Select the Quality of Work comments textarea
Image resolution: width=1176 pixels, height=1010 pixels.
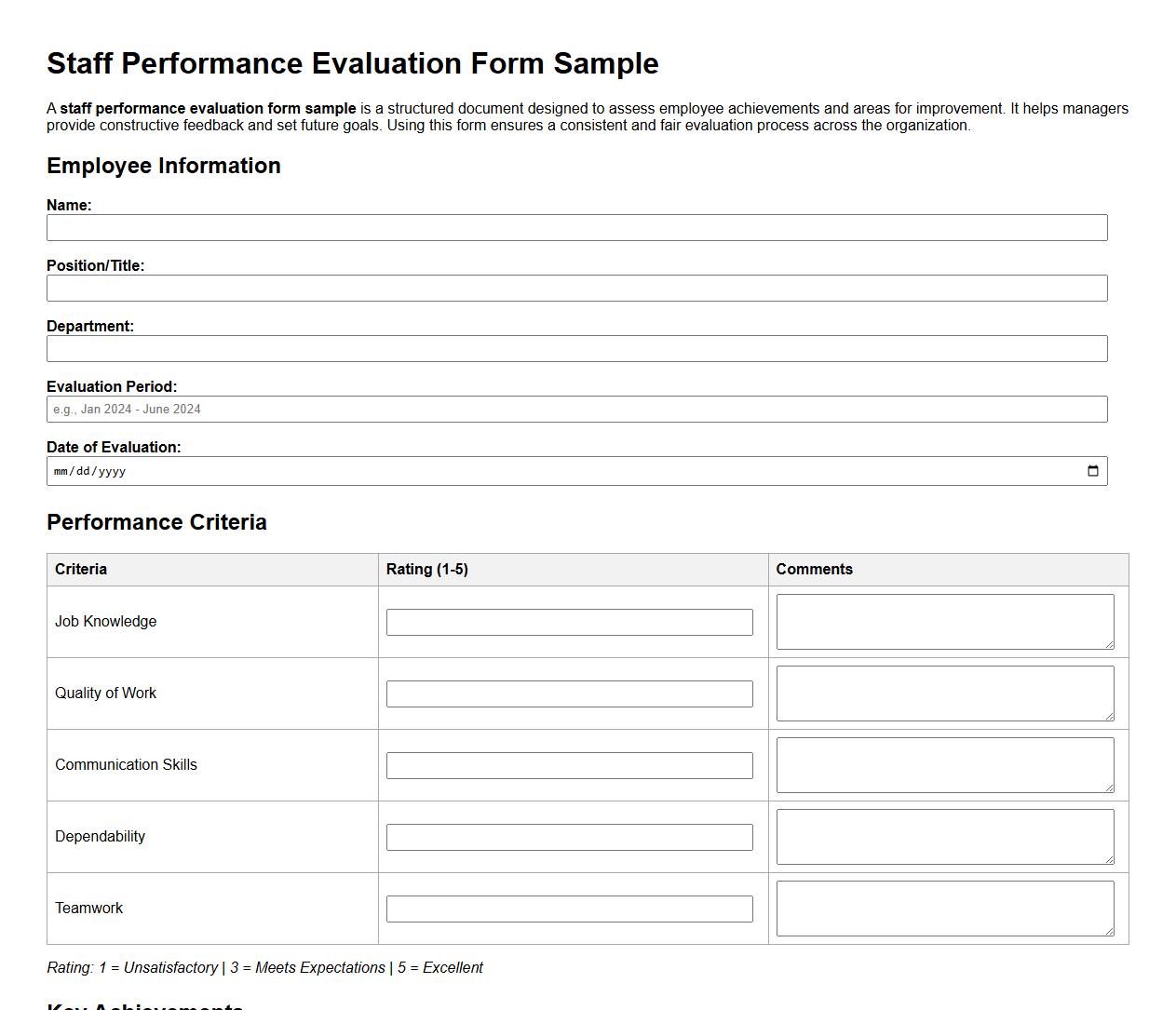(944, 693)
